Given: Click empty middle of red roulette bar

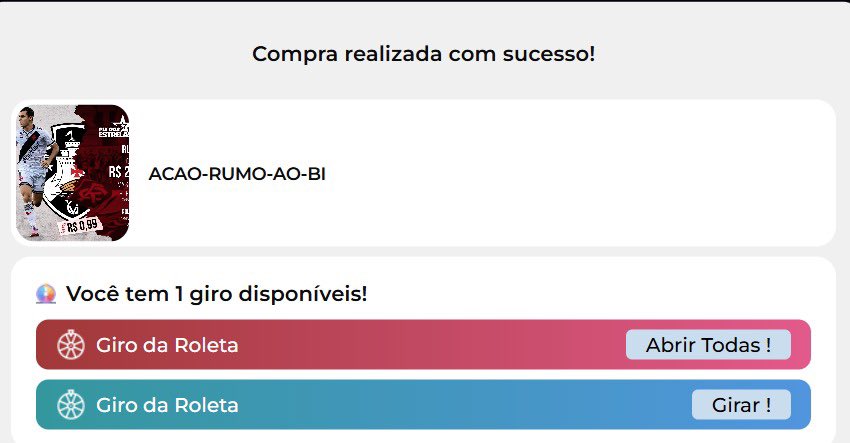Looking at the screenshot, I should [430, 346].
